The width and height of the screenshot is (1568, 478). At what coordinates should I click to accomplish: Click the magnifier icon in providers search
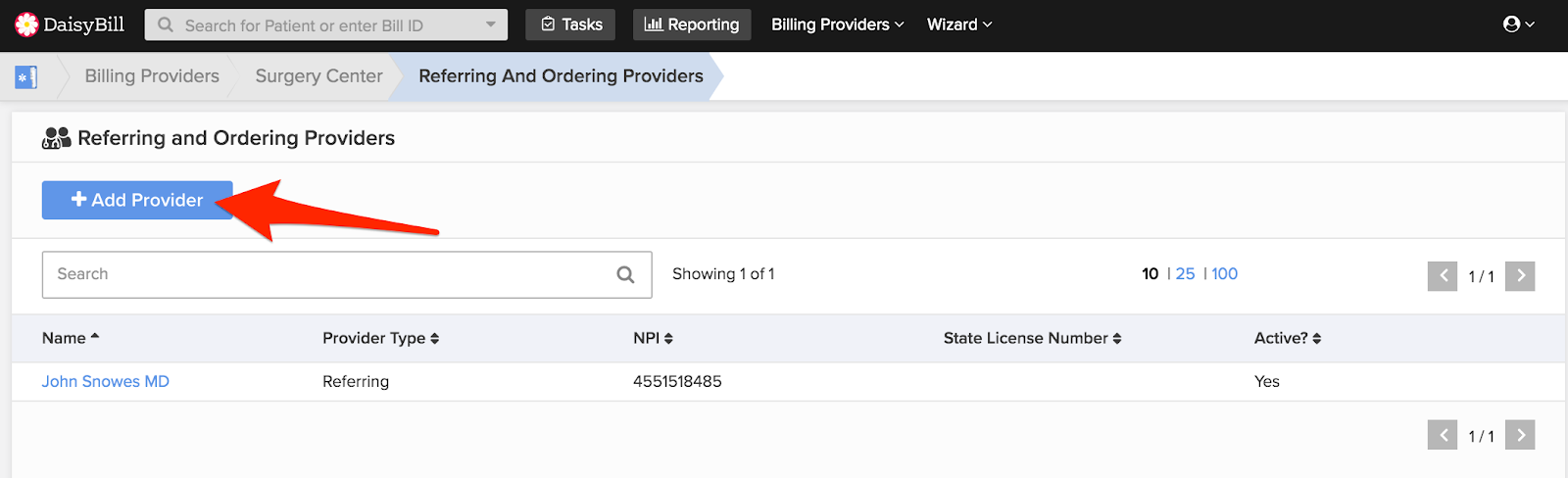click(x=625, y=274)
